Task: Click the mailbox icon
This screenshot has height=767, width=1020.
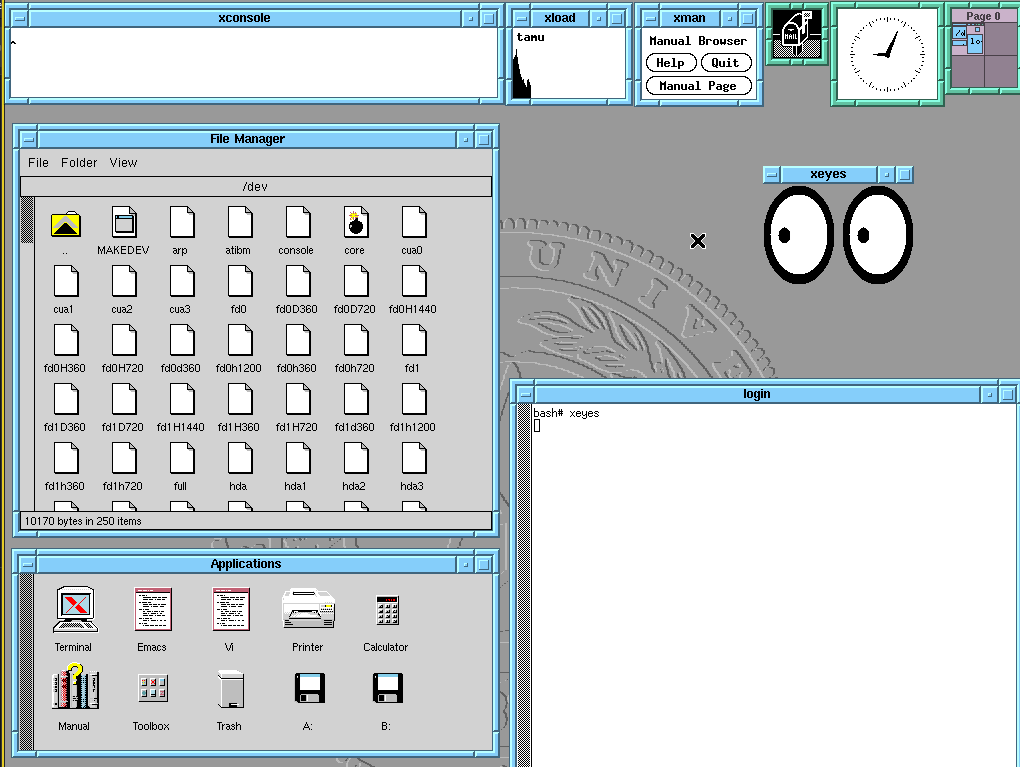Action: click(x=797, y=33)
